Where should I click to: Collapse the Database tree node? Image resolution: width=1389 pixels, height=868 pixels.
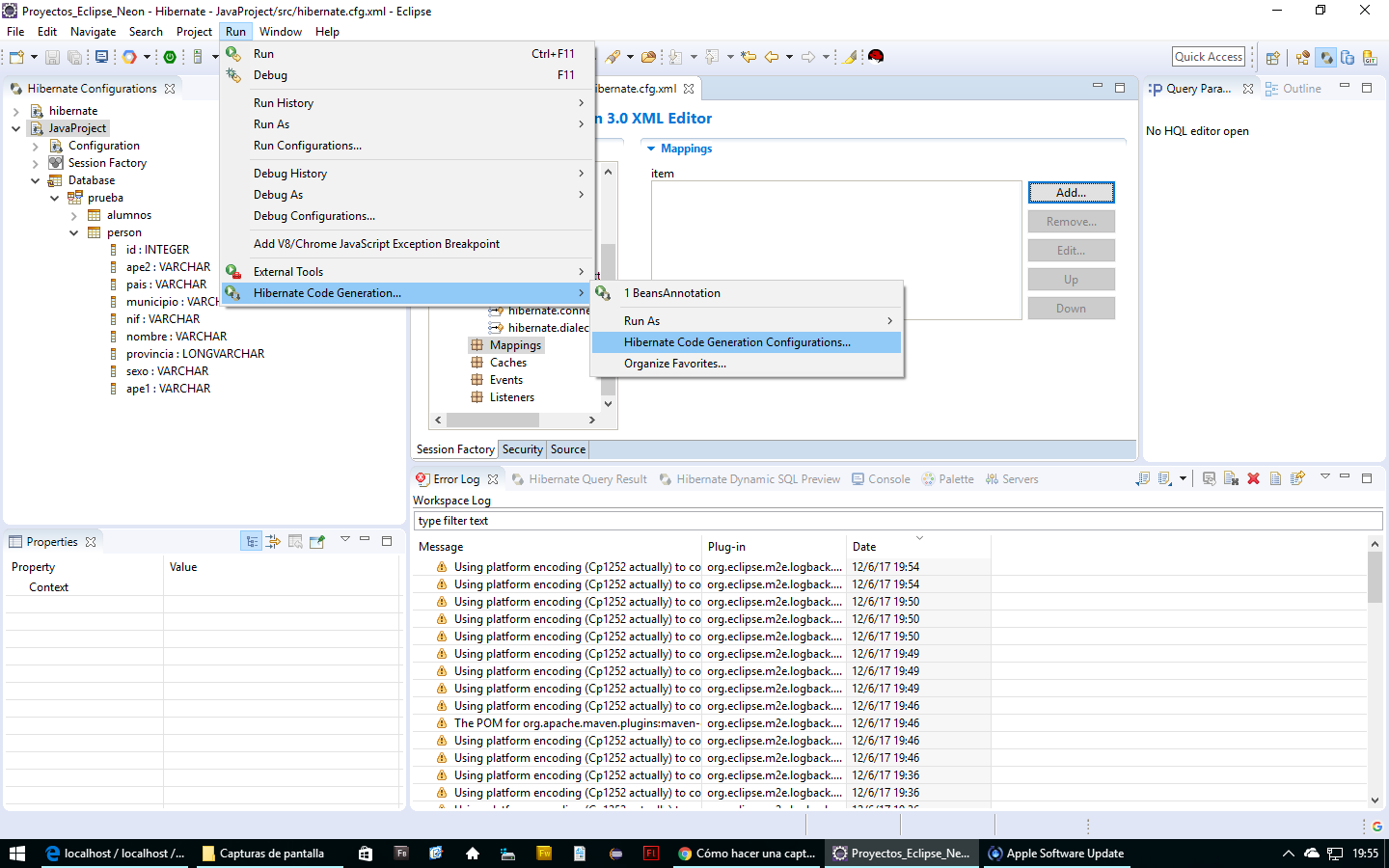click(x=36, y=180)
